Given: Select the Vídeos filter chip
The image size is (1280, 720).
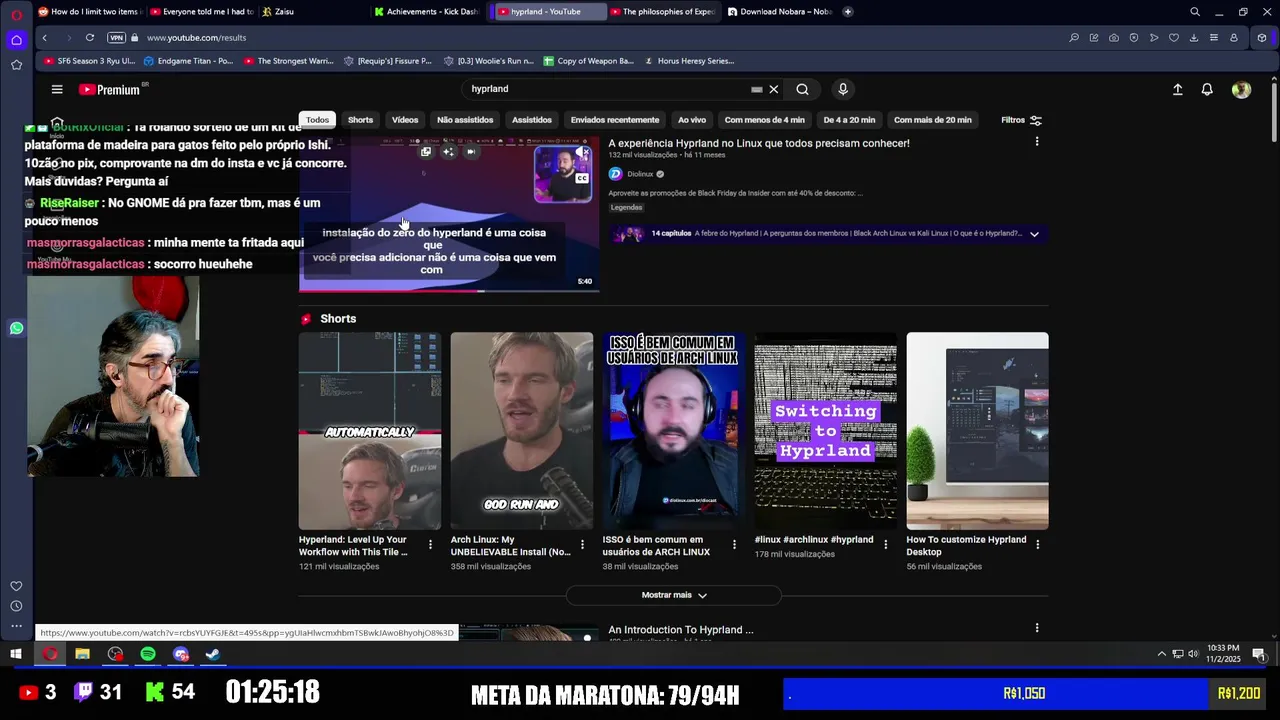Looking at the screenshot, I should point(405,120).
